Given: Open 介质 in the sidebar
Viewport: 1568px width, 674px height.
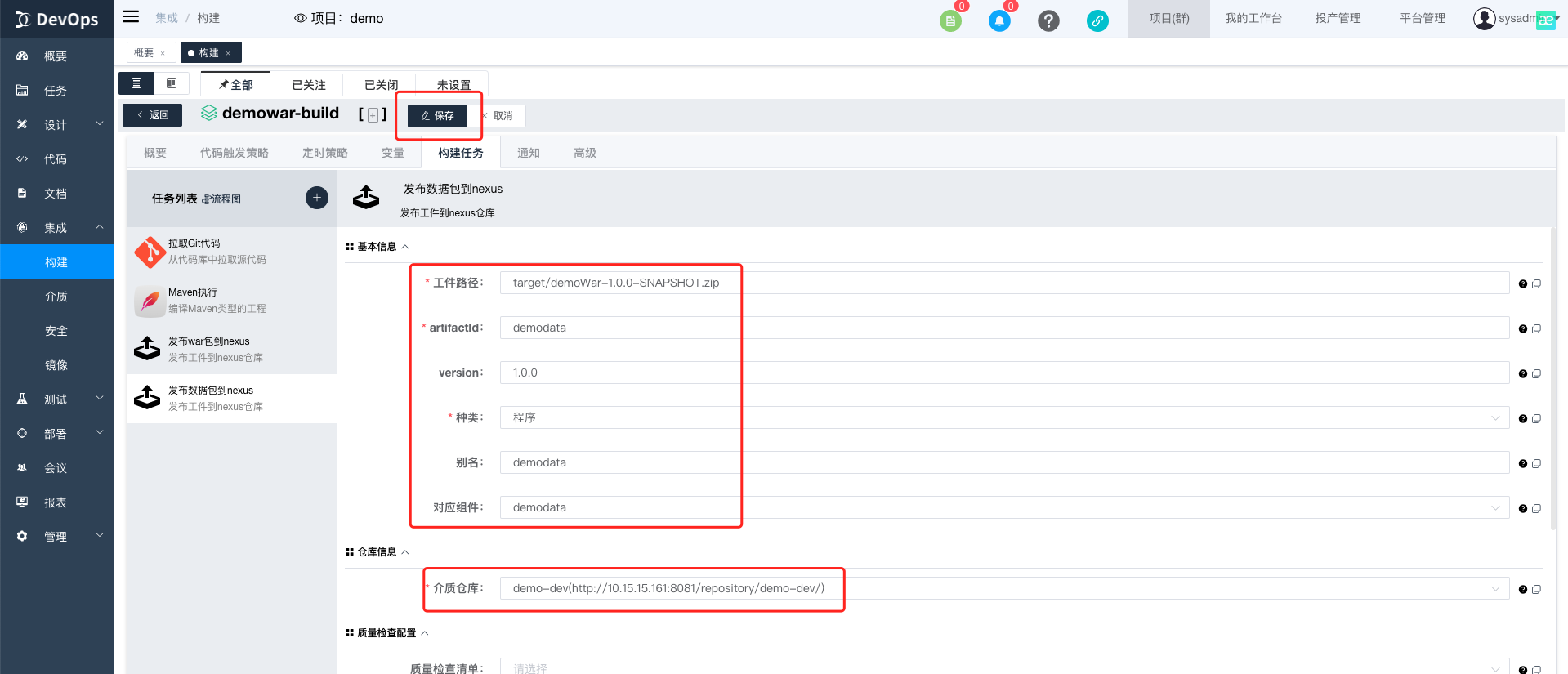Looking at the screenshot, I should point(57,297).
